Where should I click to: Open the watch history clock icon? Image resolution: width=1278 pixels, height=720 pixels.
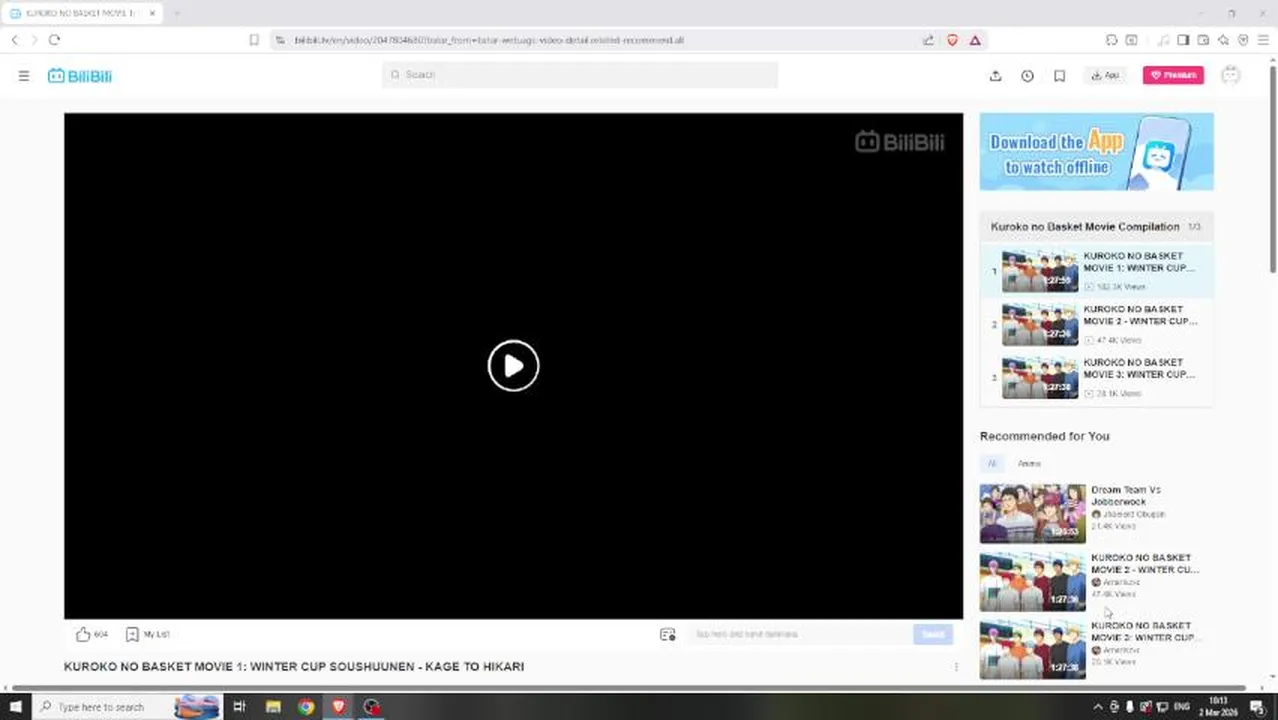tap(1027, 76)
